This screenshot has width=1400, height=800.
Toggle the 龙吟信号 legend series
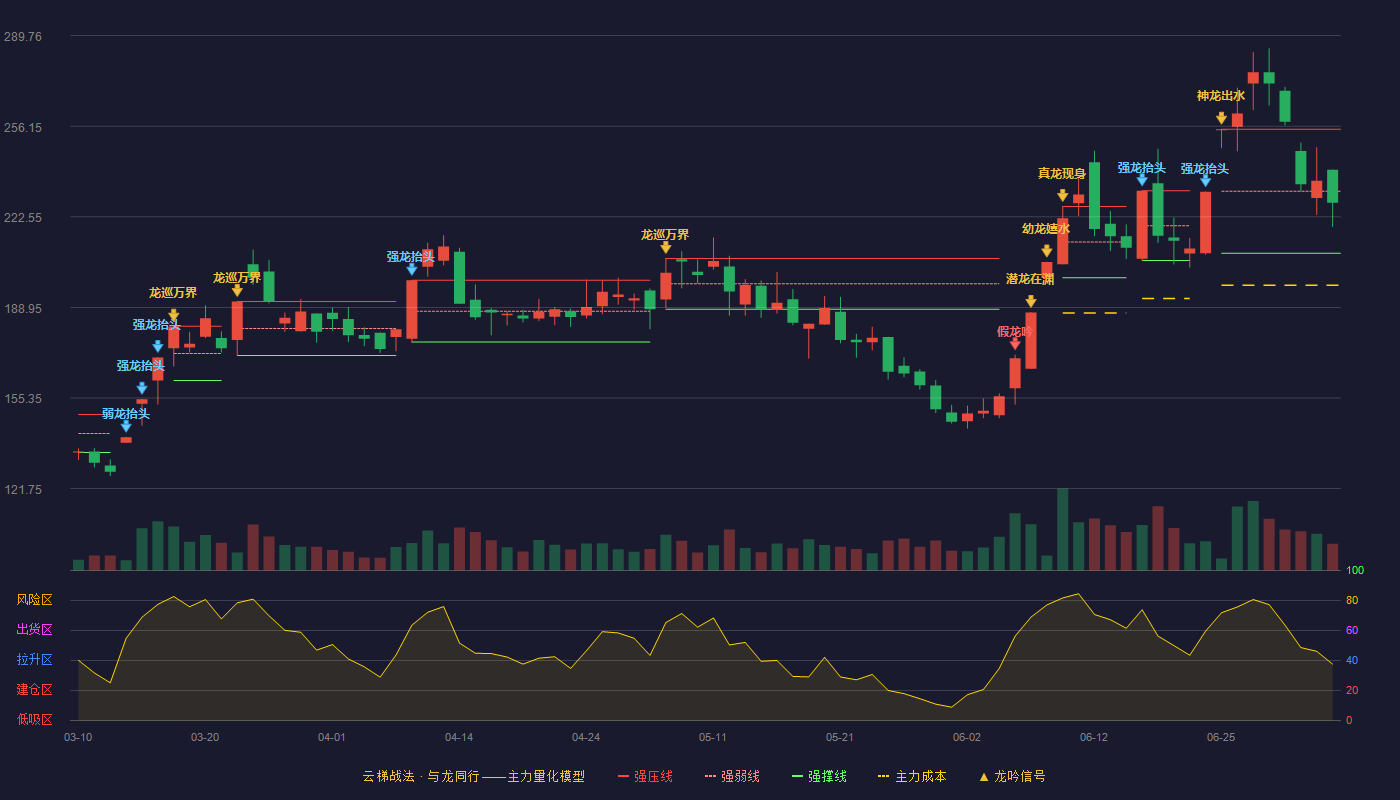pyautogui.click(x=1012, y=776)
